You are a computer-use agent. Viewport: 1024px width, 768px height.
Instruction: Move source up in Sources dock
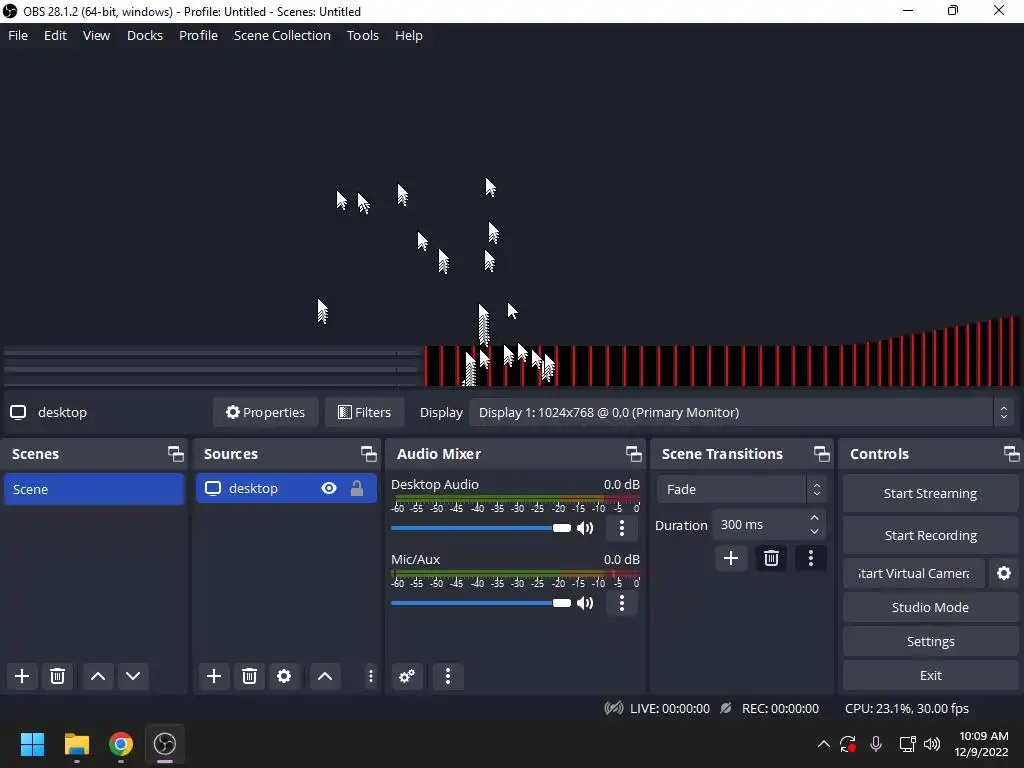[325, 676]
